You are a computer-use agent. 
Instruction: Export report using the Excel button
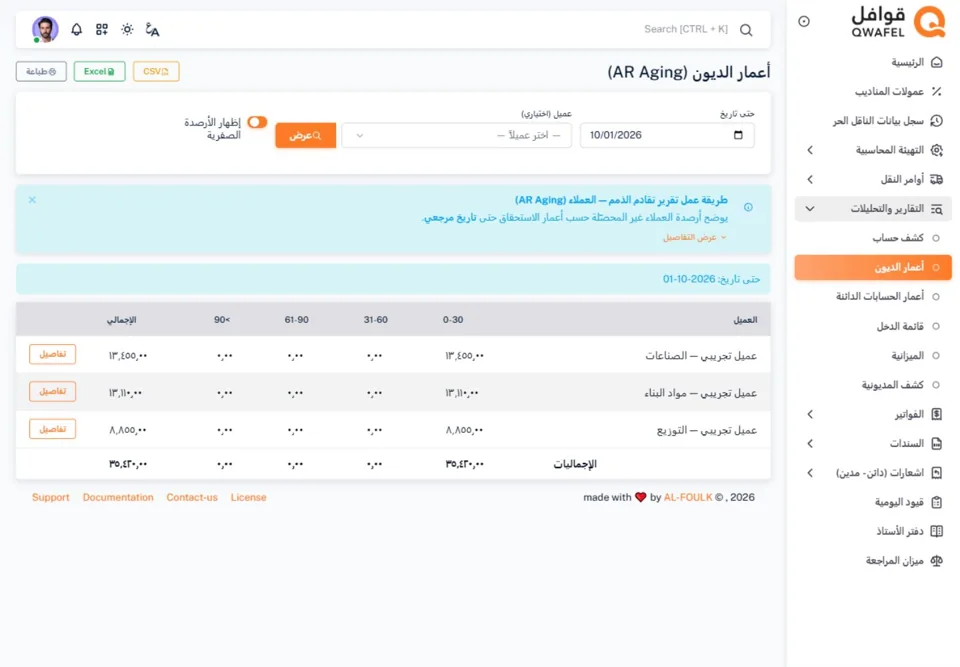click(99, 72)
